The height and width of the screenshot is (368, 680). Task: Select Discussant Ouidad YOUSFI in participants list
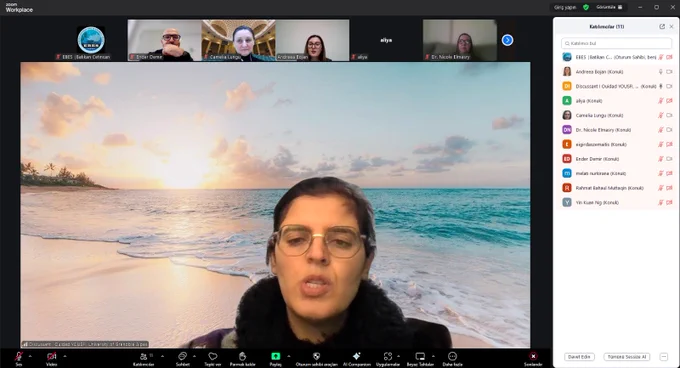pyautogui.click(x=616, y=86)
